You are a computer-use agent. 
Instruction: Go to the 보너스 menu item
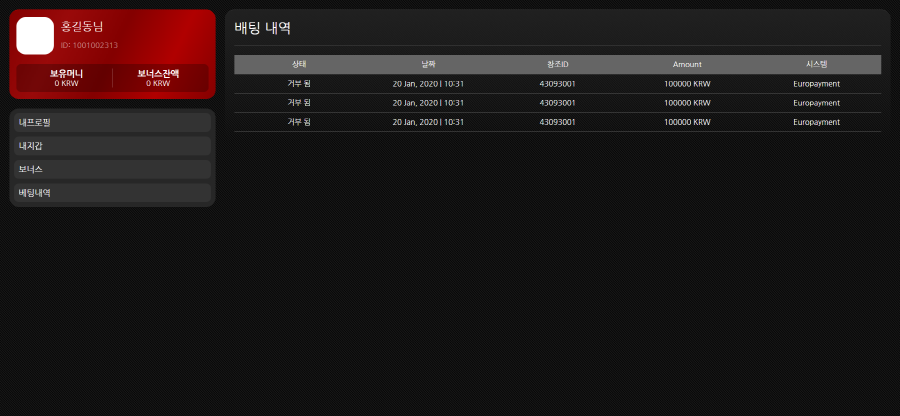coord(112,169)
